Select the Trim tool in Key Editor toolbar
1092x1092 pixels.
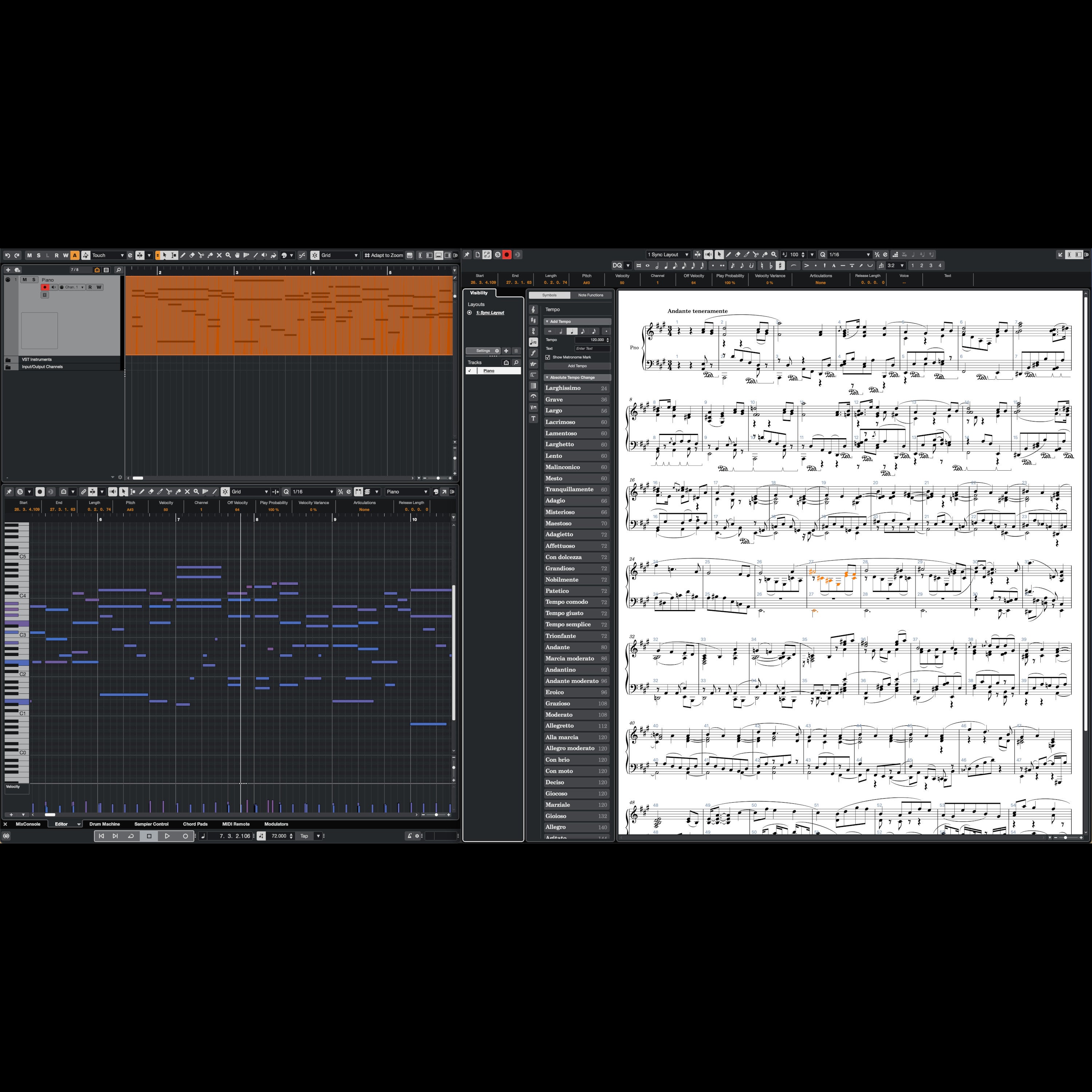(x=160, y=492)
